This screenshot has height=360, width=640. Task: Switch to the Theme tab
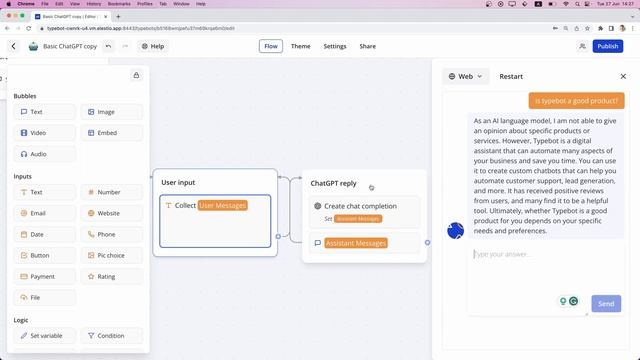point(300,46)
